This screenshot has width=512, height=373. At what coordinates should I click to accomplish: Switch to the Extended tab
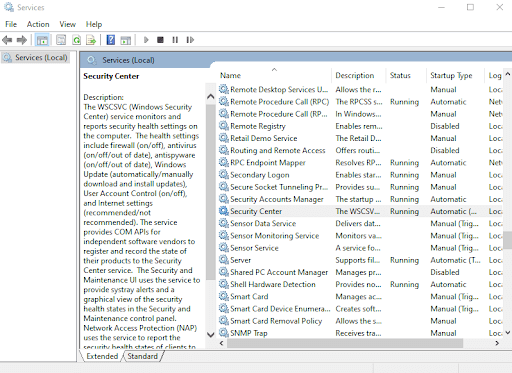102,356
